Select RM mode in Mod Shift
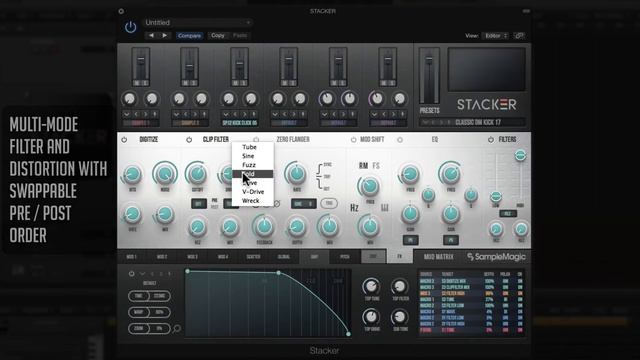The image size is (640, 360). pos(363,166)
